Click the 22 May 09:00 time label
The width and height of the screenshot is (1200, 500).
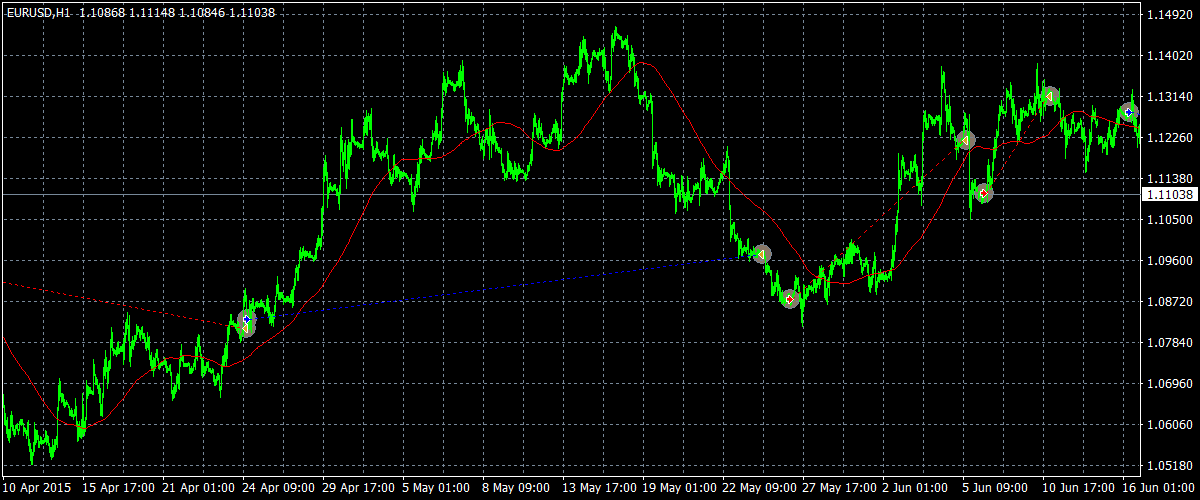758,489
